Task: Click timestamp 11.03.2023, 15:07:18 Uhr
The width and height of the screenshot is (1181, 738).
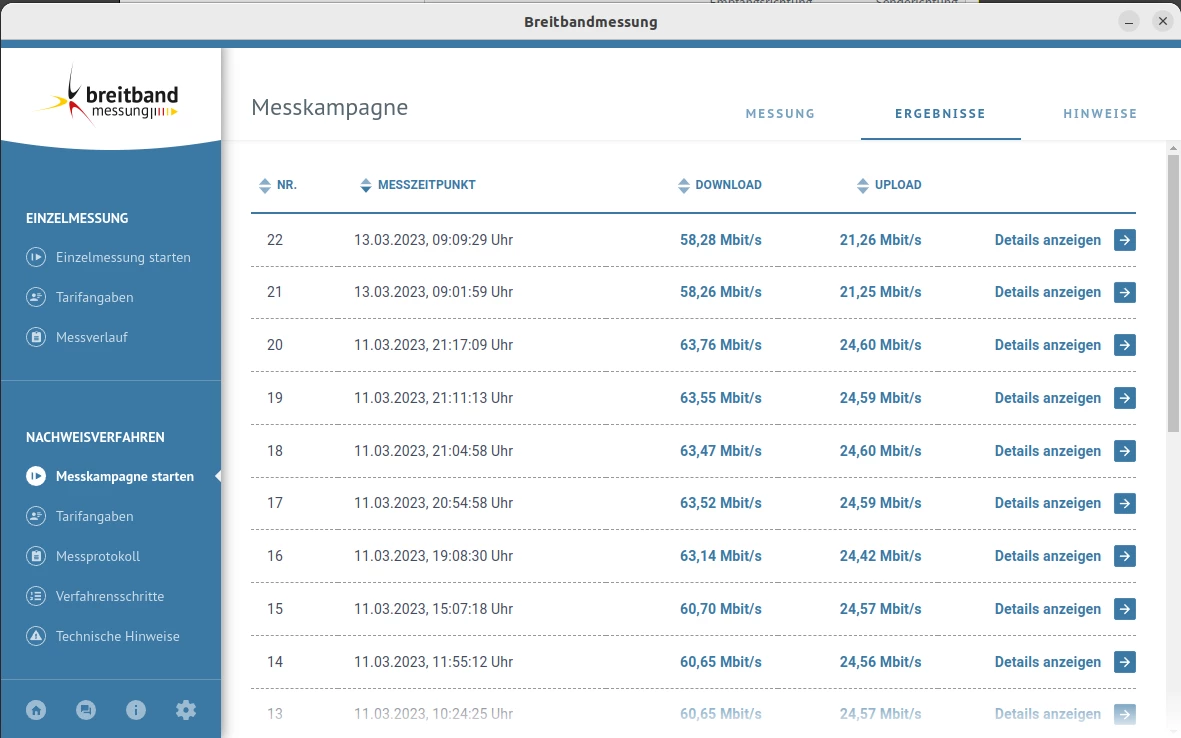Action: tap(433, 608)
